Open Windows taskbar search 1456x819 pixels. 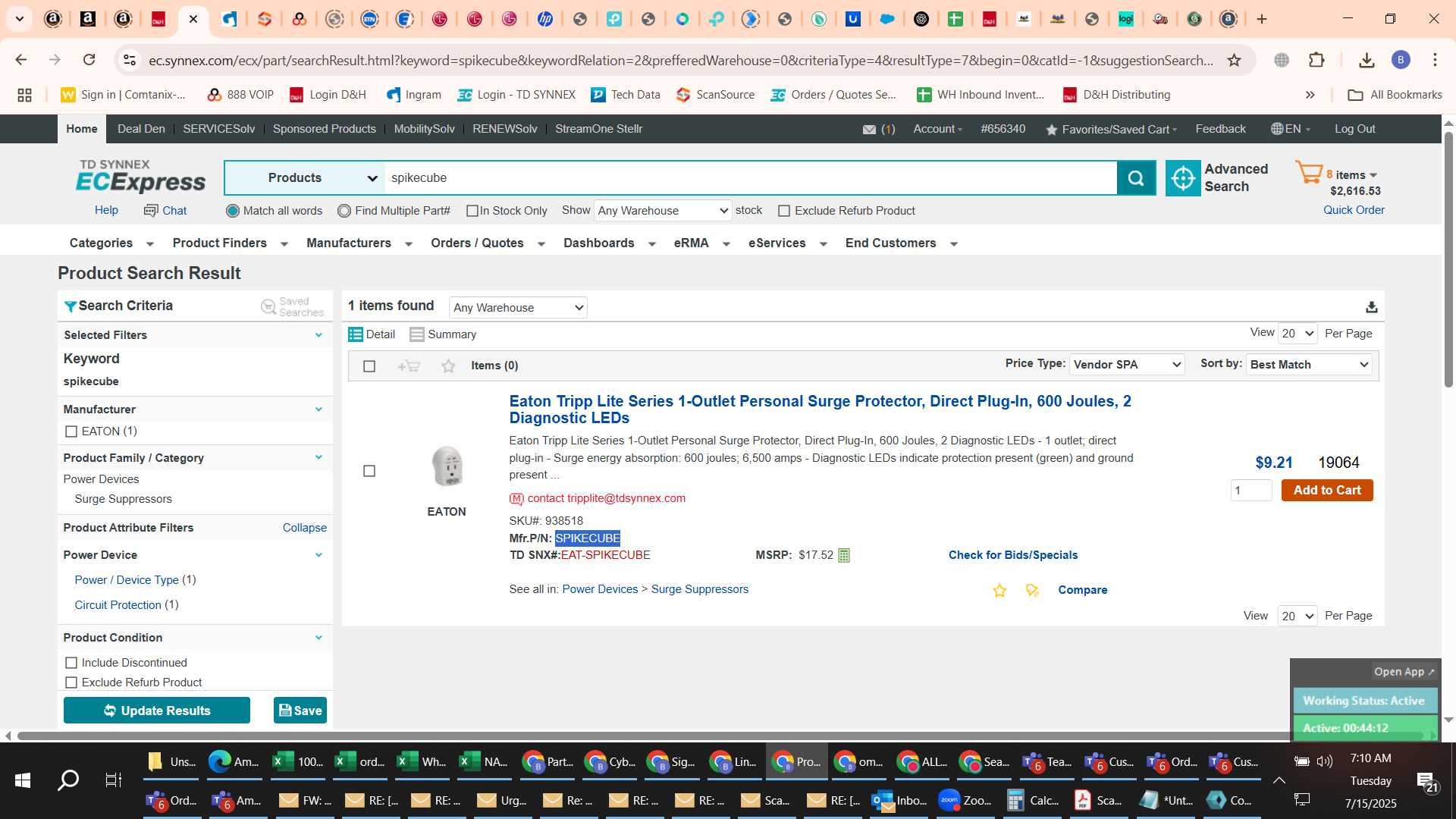pyautogui.click(x=68, y=780)
